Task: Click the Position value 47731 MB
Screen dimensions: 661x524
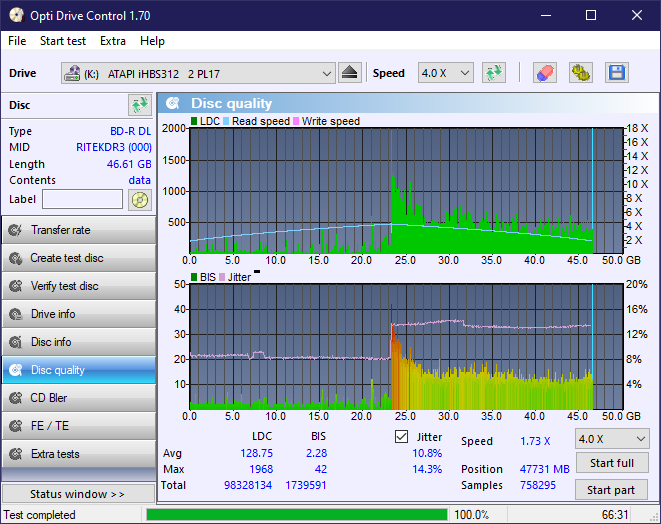Action: click(545, 469)
